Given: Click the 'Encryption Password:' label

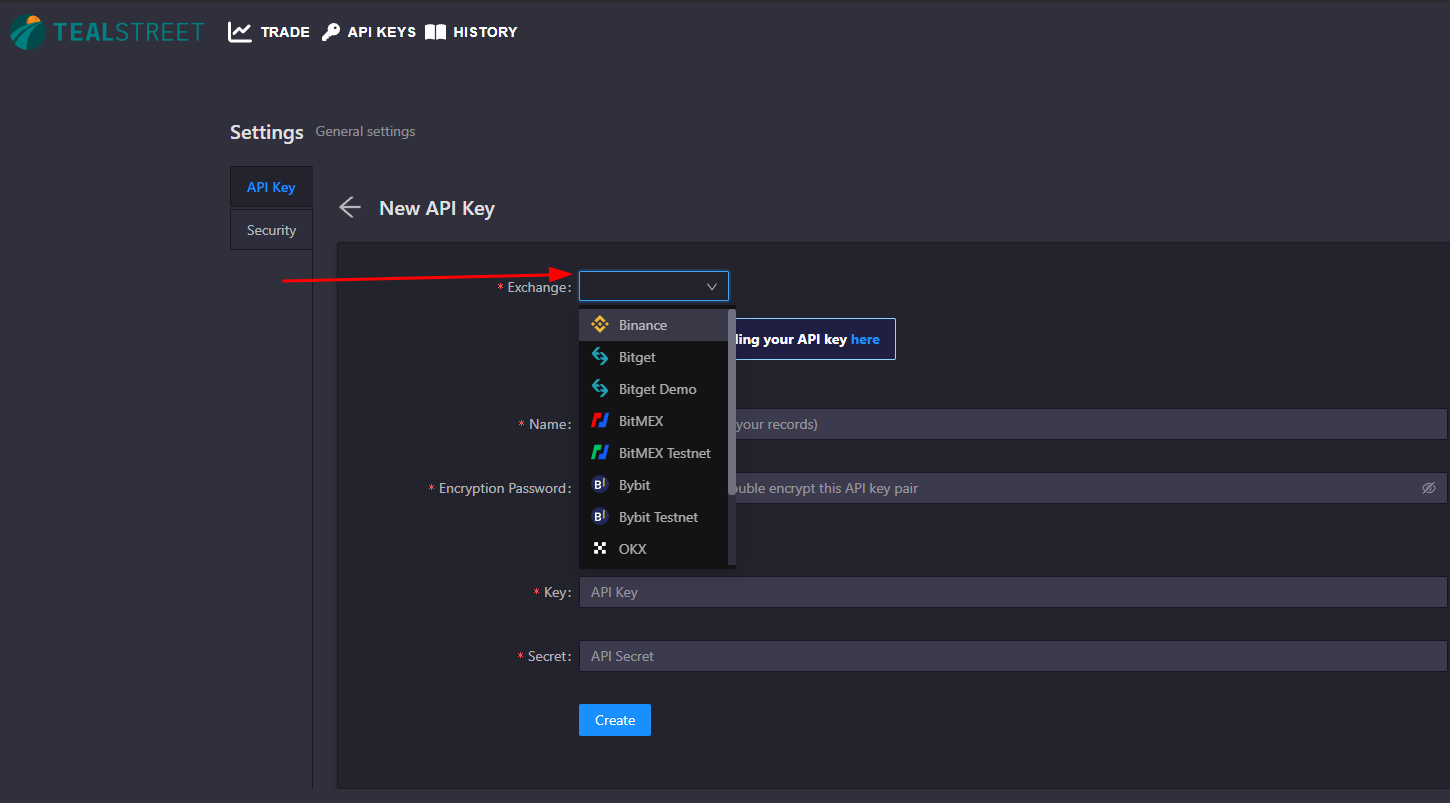Looking at the screenshot, I should click(505, 488).
